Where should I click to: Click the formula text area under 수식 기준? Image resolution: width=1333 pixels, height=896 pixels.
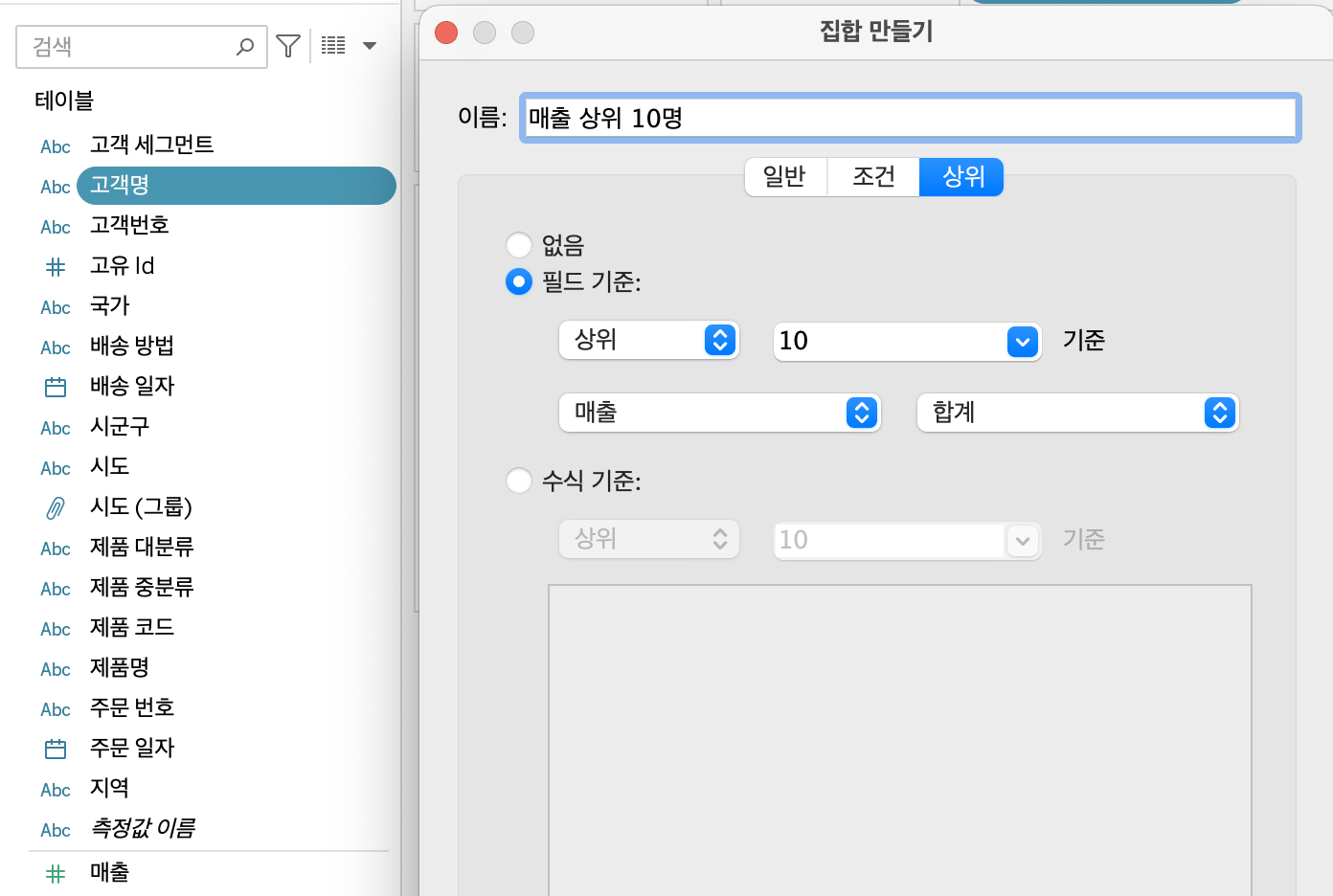[900, 740]
